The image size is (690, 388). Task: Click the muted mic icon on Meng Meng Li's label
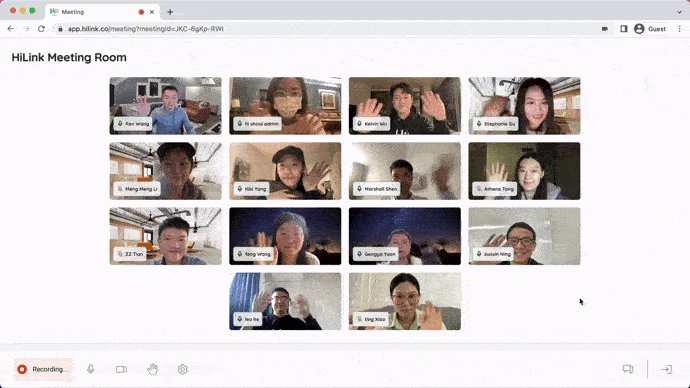pyautogui.click(x=120, y=189)
